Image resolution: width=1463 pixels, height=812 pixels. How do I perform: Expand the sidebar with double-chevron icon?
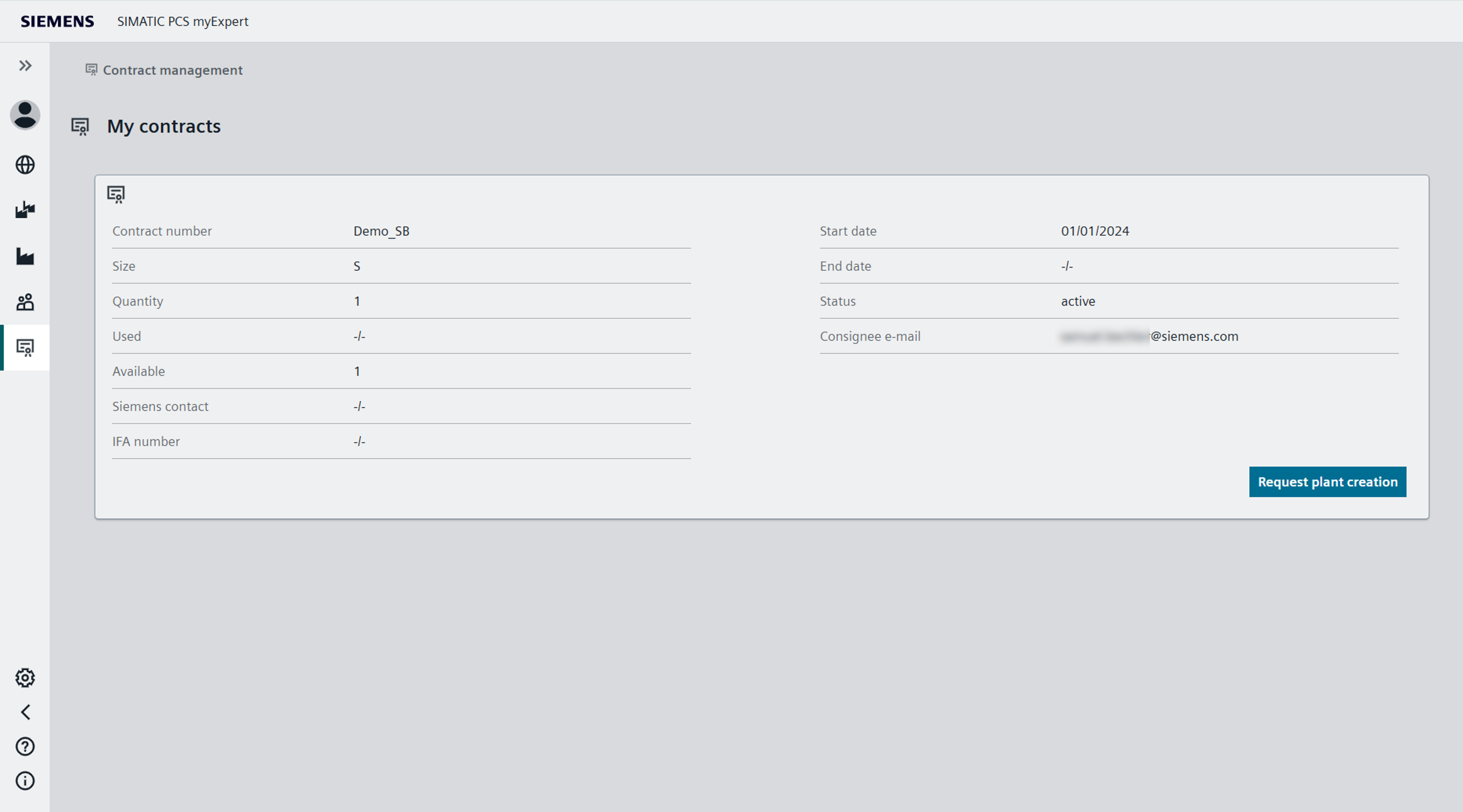(x=25, y=66)
